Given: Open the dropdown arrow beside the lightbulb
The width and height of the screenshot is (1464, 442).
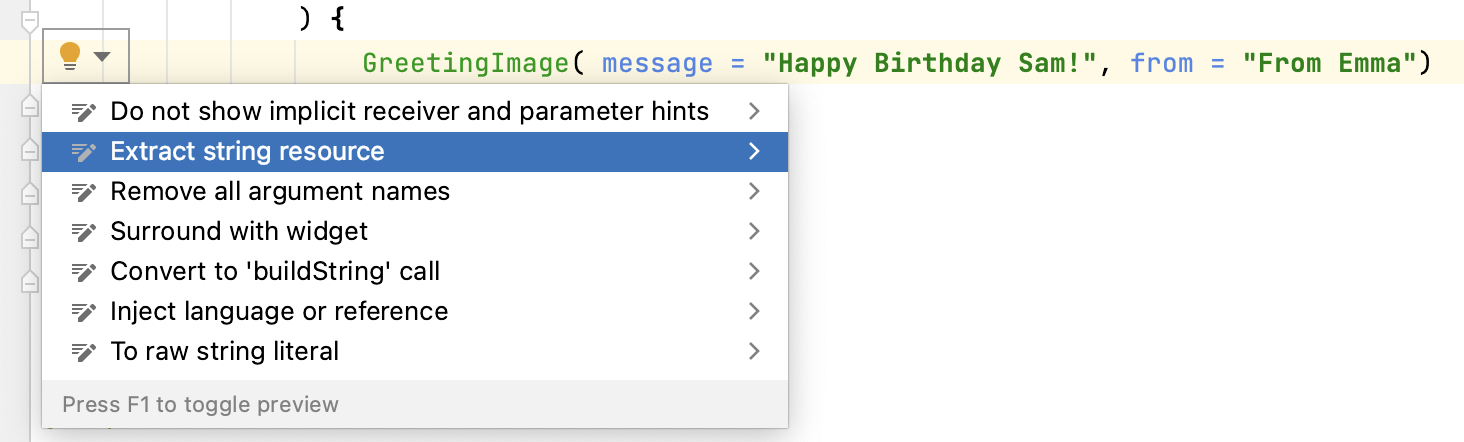Looking at the screenshot, I should 102,57.
